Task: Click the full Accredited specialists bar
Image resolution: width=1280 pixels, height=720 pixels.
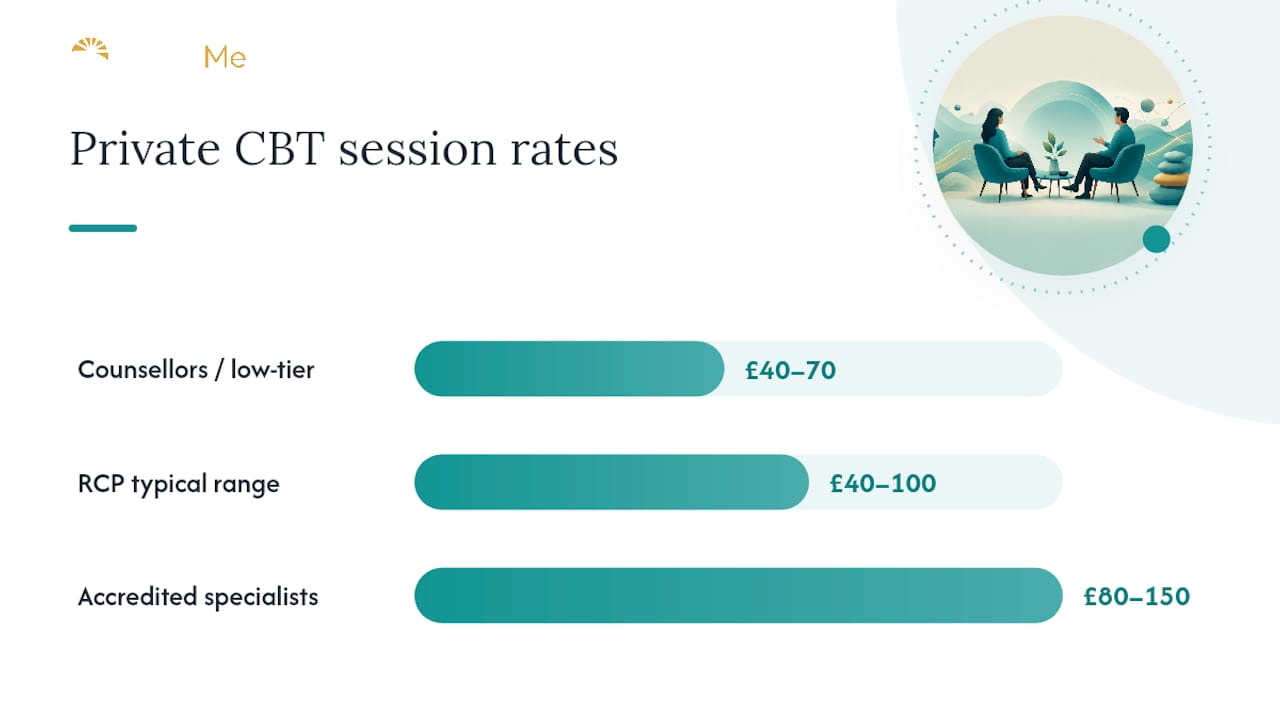Action: 738,595
